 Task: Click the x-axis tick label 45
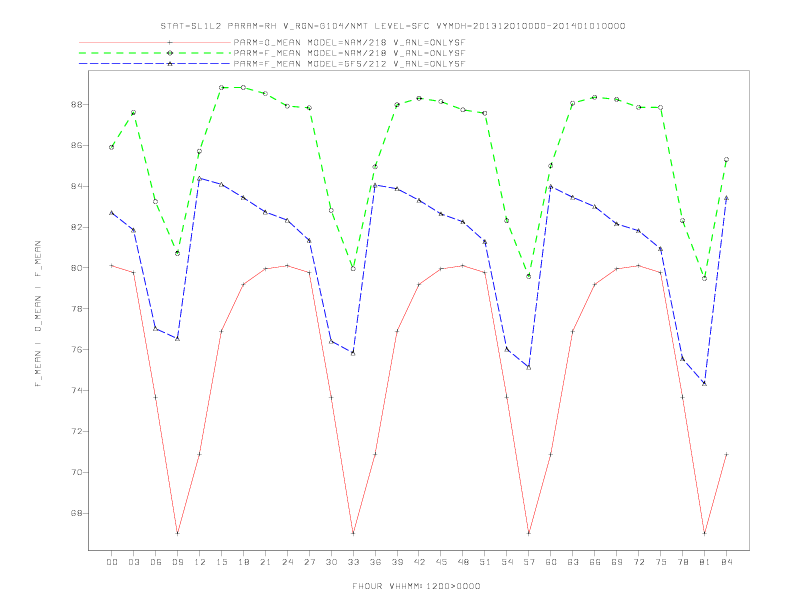click(x=441, y=562)
